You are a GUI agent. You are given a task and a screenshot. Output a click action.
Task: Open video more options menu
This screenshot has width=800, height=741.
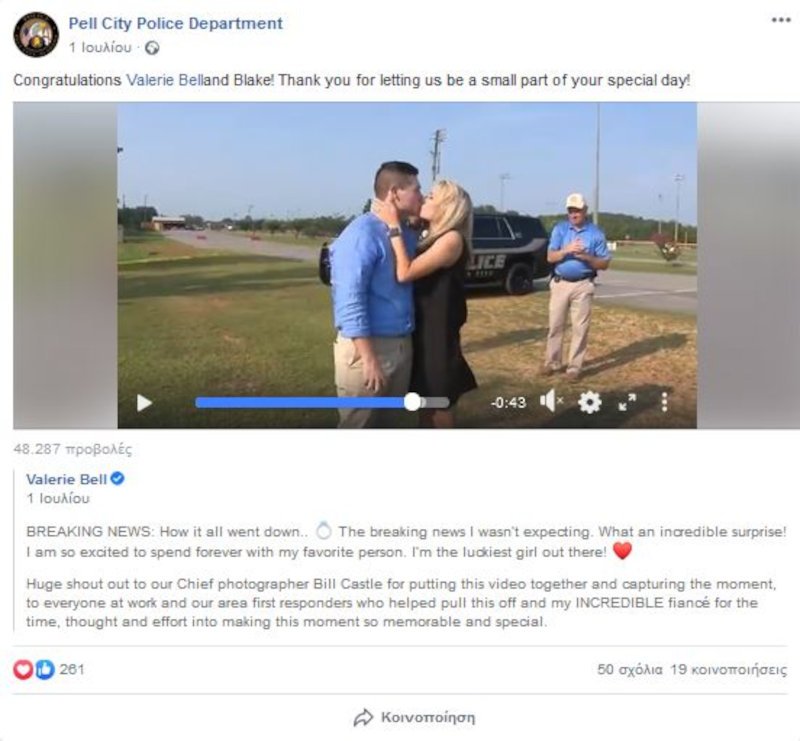pos(664,402)
